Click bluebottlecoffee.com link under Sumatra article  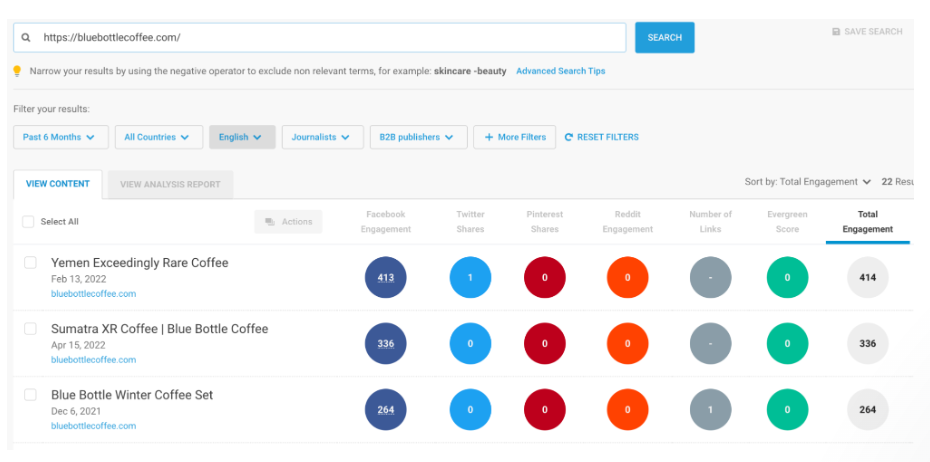[94, 360]
